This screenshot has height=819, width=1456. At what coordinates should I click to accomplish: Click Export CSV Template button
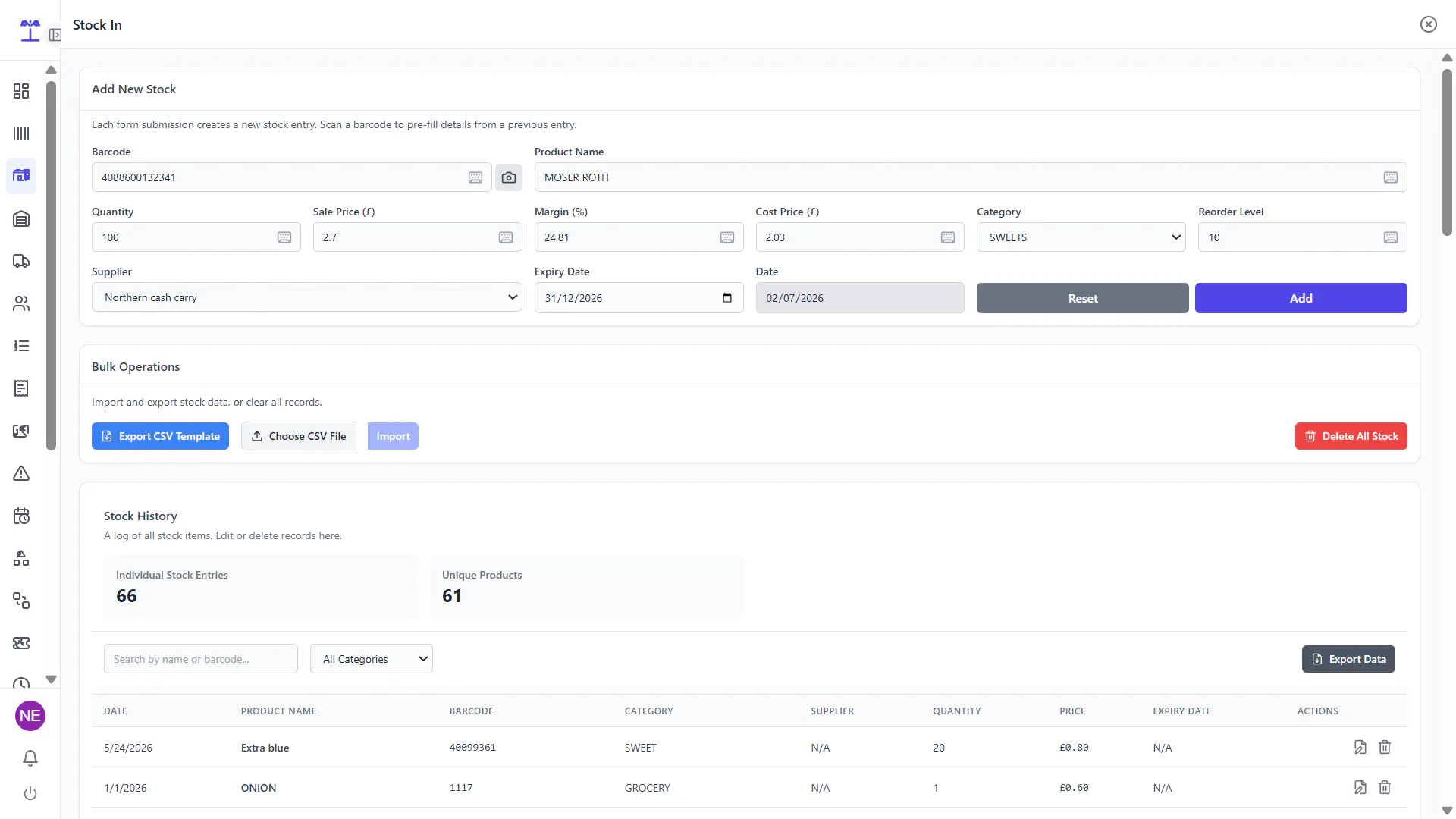160,436
